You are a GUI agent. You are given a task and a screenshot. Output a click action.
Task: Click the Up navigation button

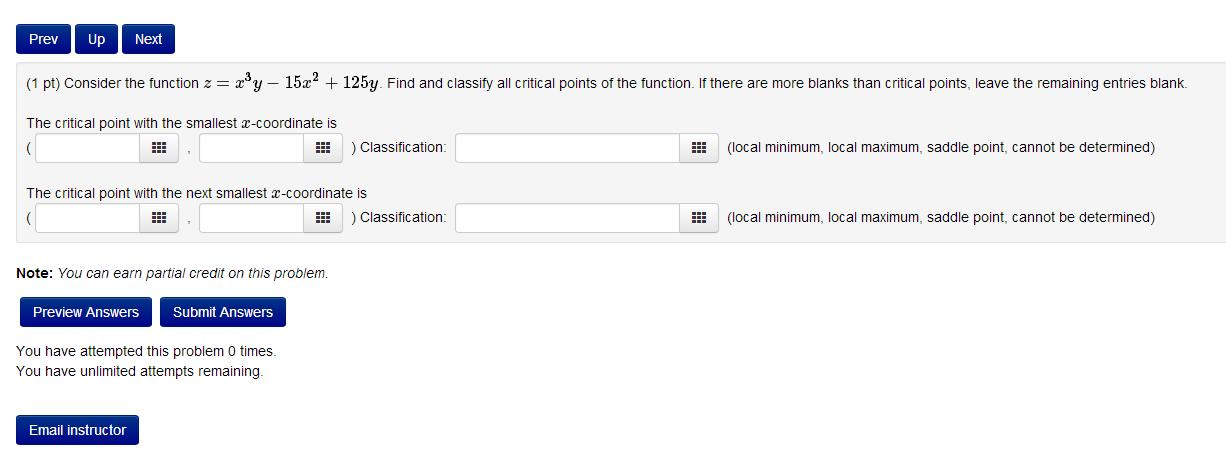coord(96,39)
